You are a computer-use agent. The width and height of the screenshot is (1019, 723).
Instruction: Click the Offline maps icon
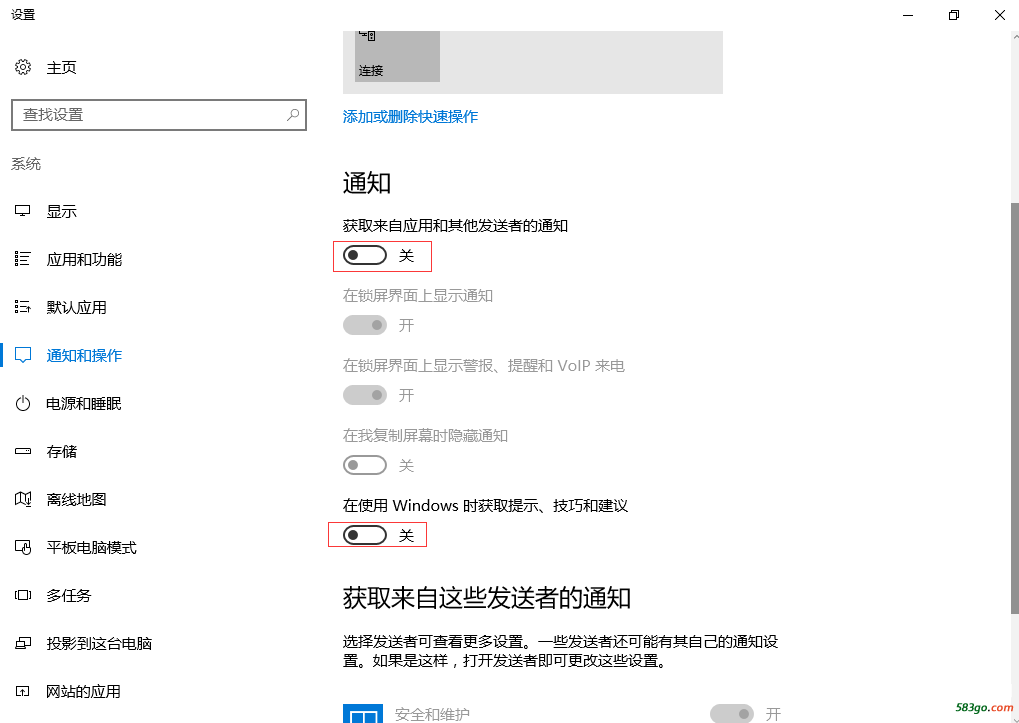(x=23, y=500)
